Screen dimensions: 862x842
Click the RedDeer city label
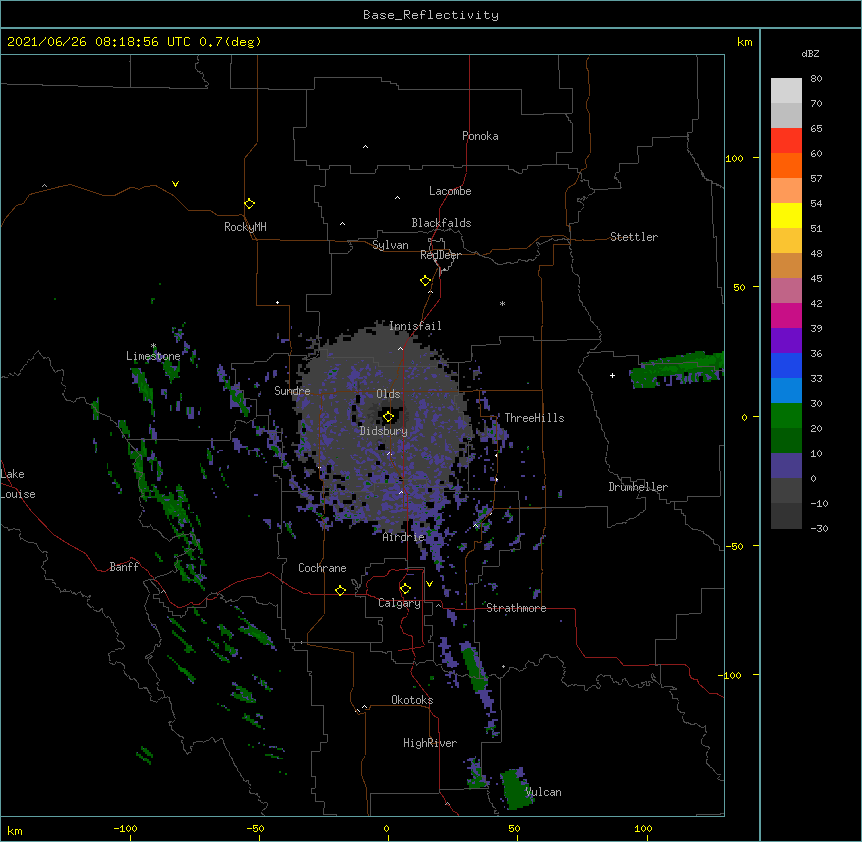[x=440, y=255]
